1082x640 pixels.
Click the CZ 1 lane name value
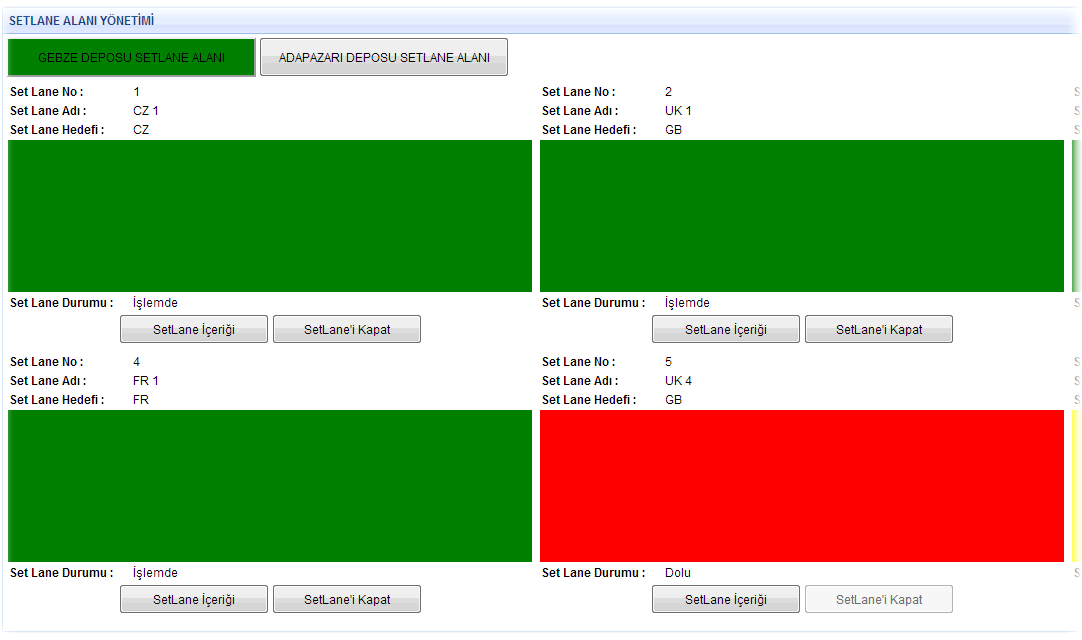pyautogui.click(x=146, y=111)
